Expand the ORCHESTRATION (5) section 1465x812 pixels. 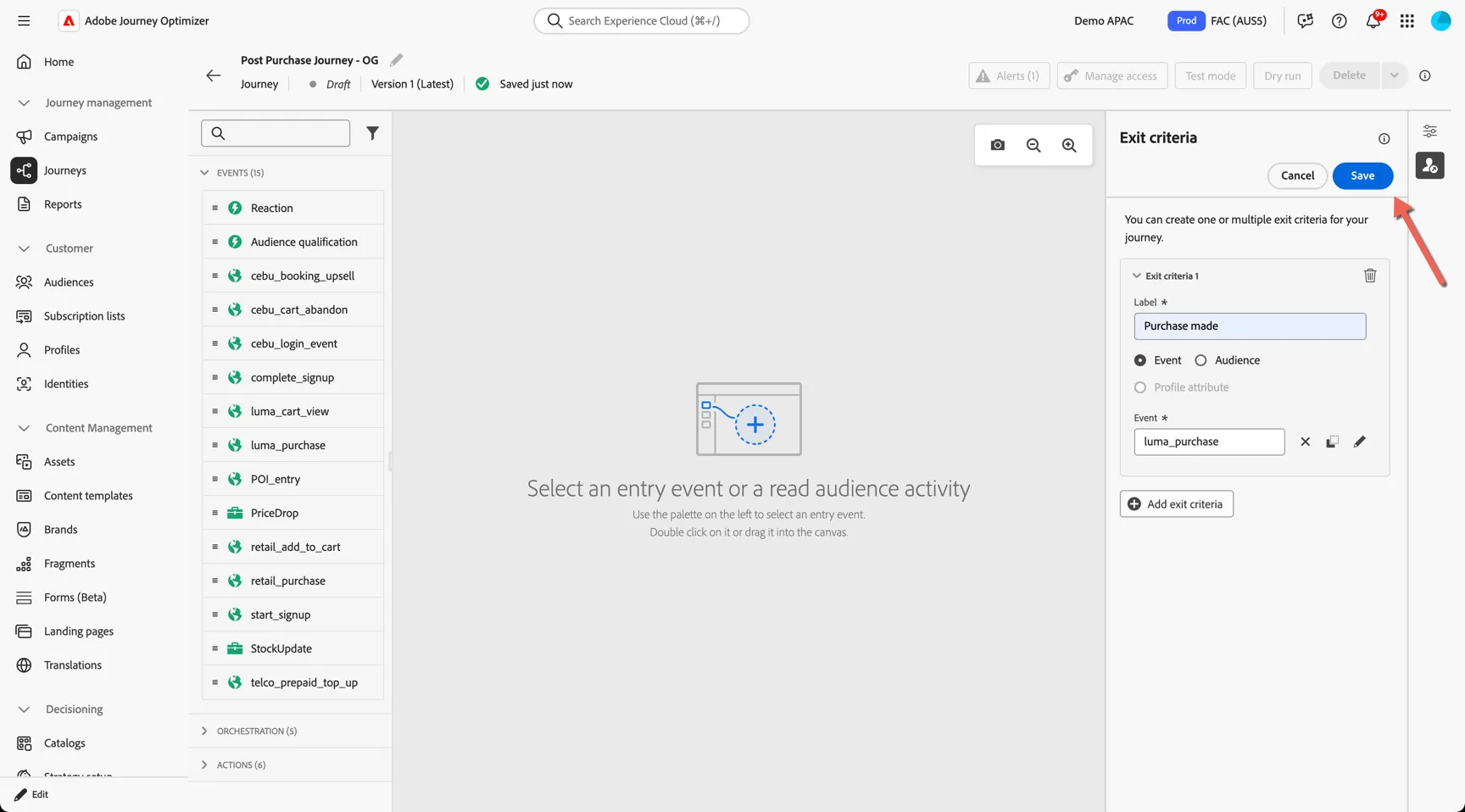tap(204, 731)
